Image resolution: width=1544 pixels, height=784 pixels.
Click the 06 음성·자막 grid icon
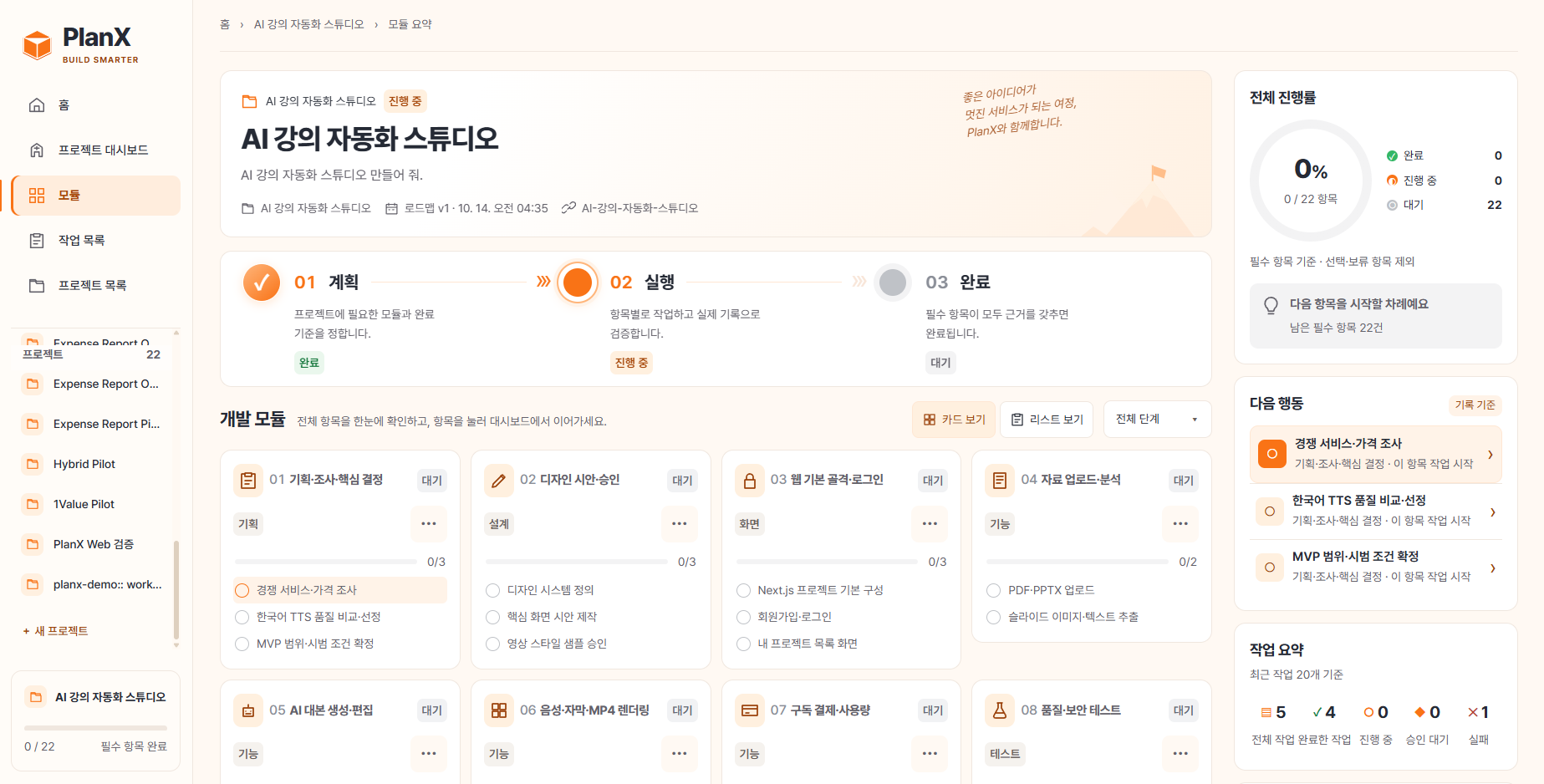click(499, 710)
